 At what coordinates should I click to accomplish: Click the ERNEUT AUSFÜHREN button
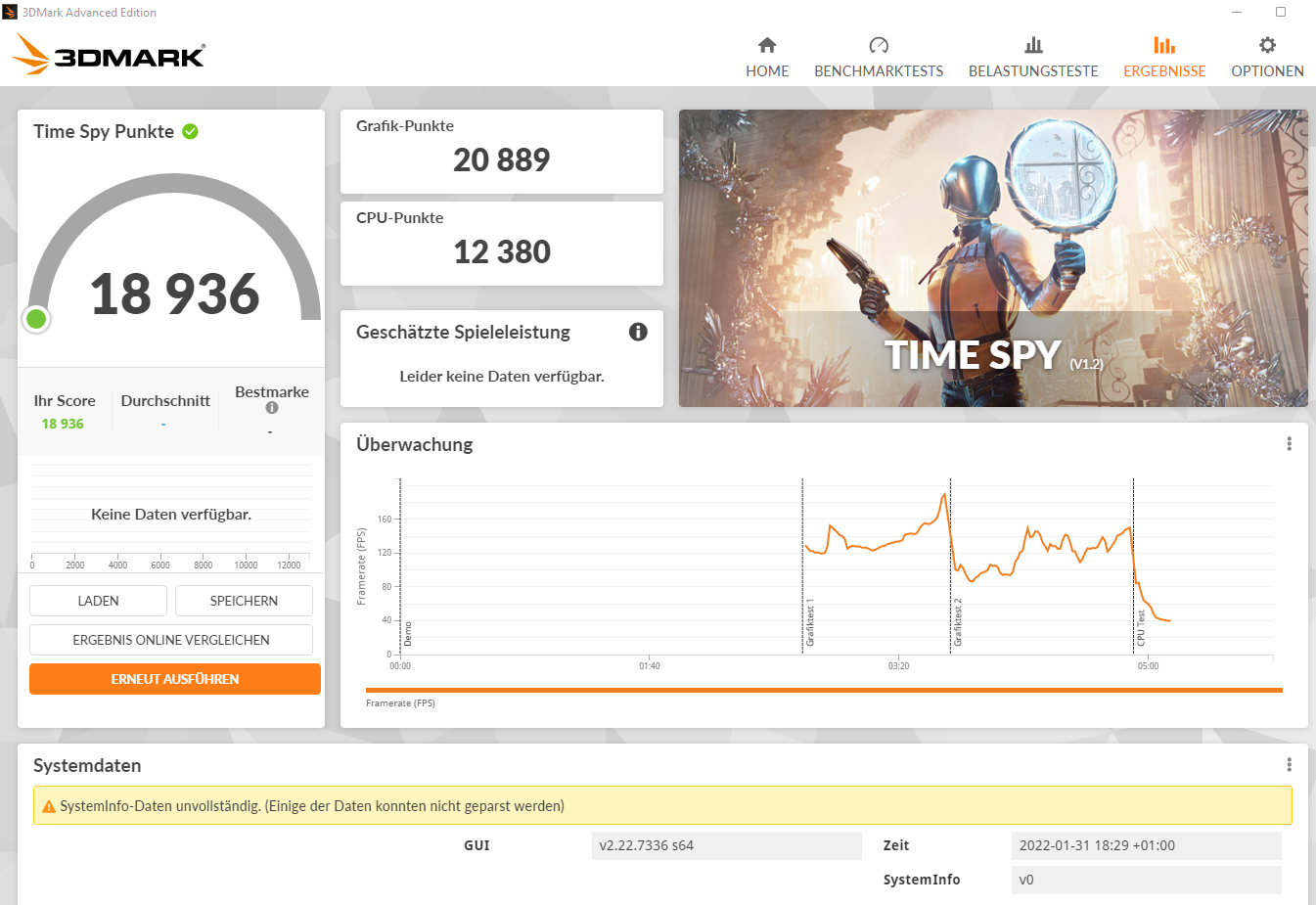point(175,679)
